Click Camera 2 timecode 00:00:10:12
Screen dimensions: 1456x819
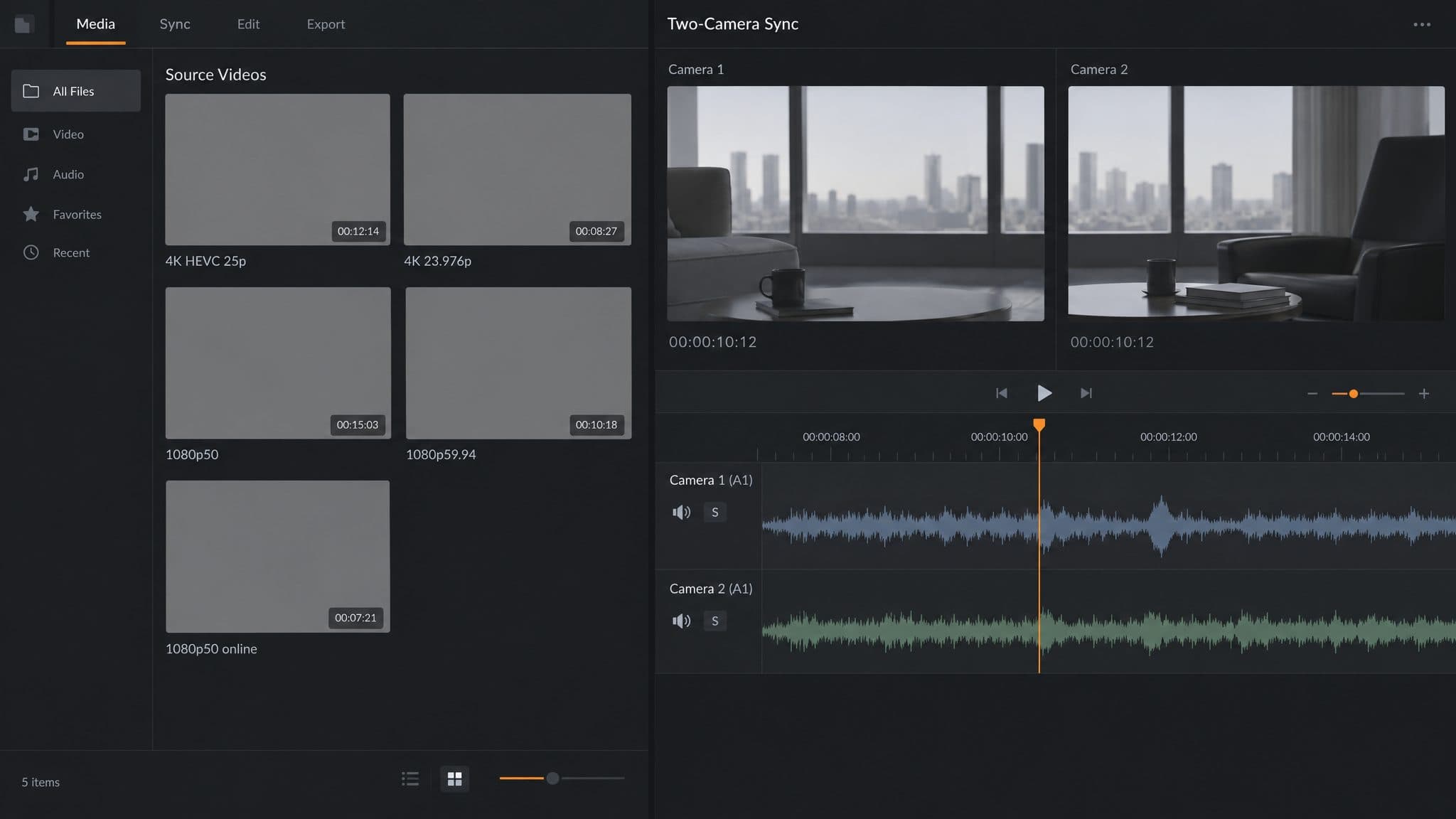(1112, 342)
